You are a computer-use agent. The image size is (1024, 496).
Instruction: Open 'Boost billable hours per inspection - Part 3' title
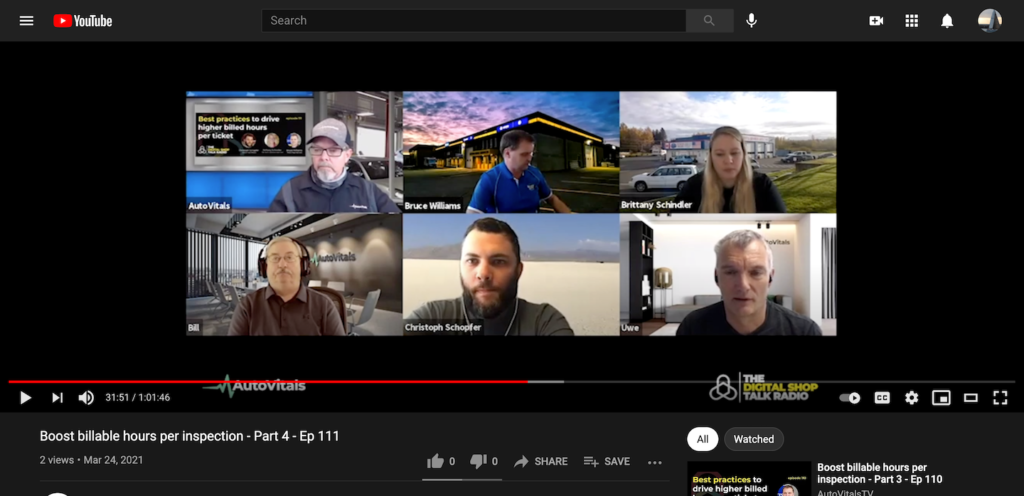coord(880,473)
